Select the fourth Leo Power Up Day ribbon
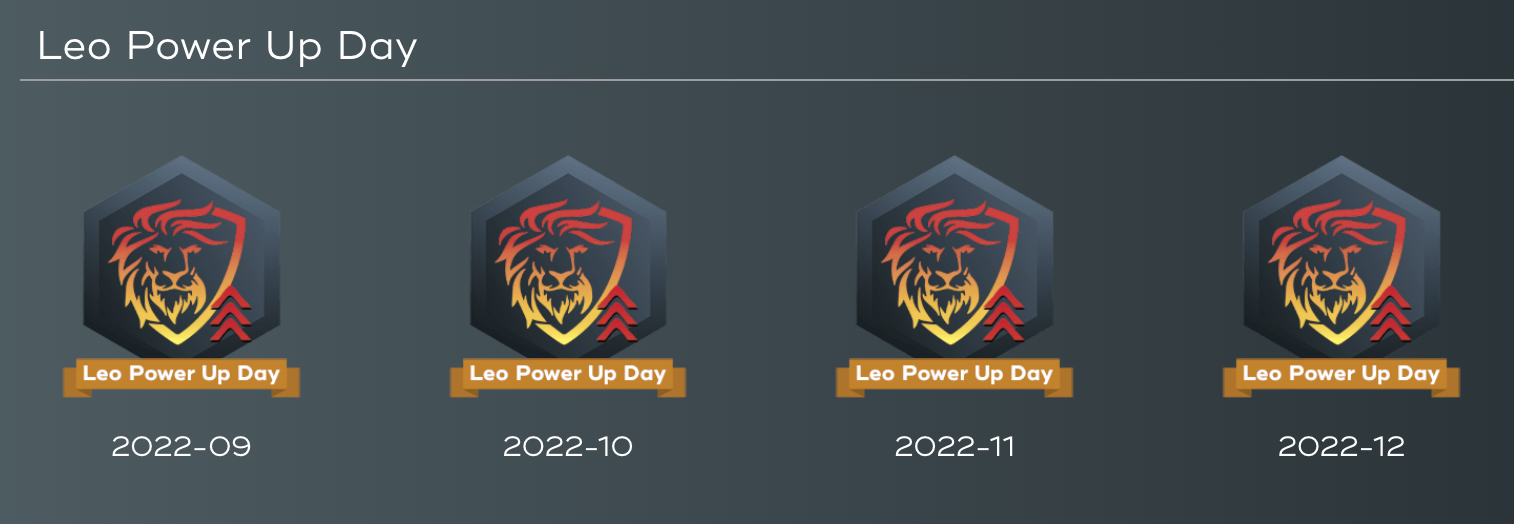The height and width of the screenshot is (524, 1514). click(1341, 377)
